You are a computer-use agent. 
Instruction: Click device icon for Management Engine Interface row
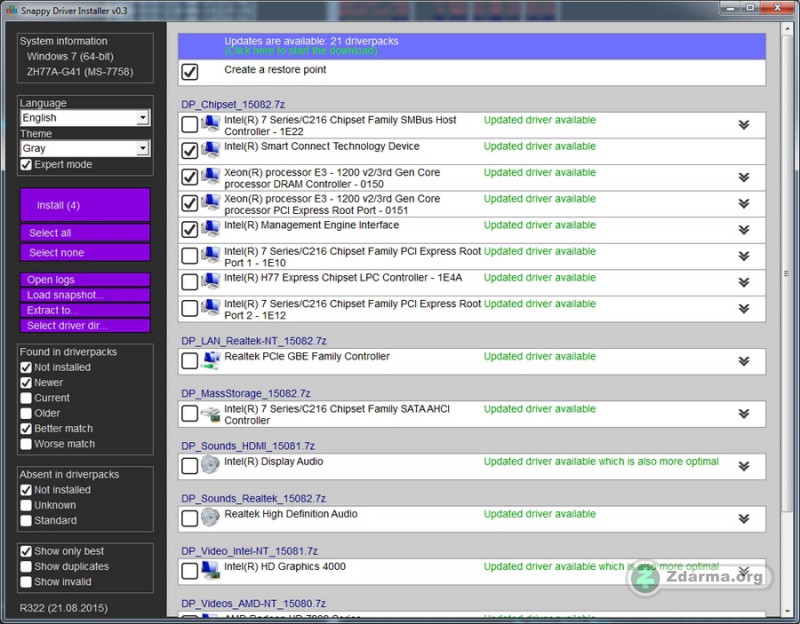click(210, 229)
